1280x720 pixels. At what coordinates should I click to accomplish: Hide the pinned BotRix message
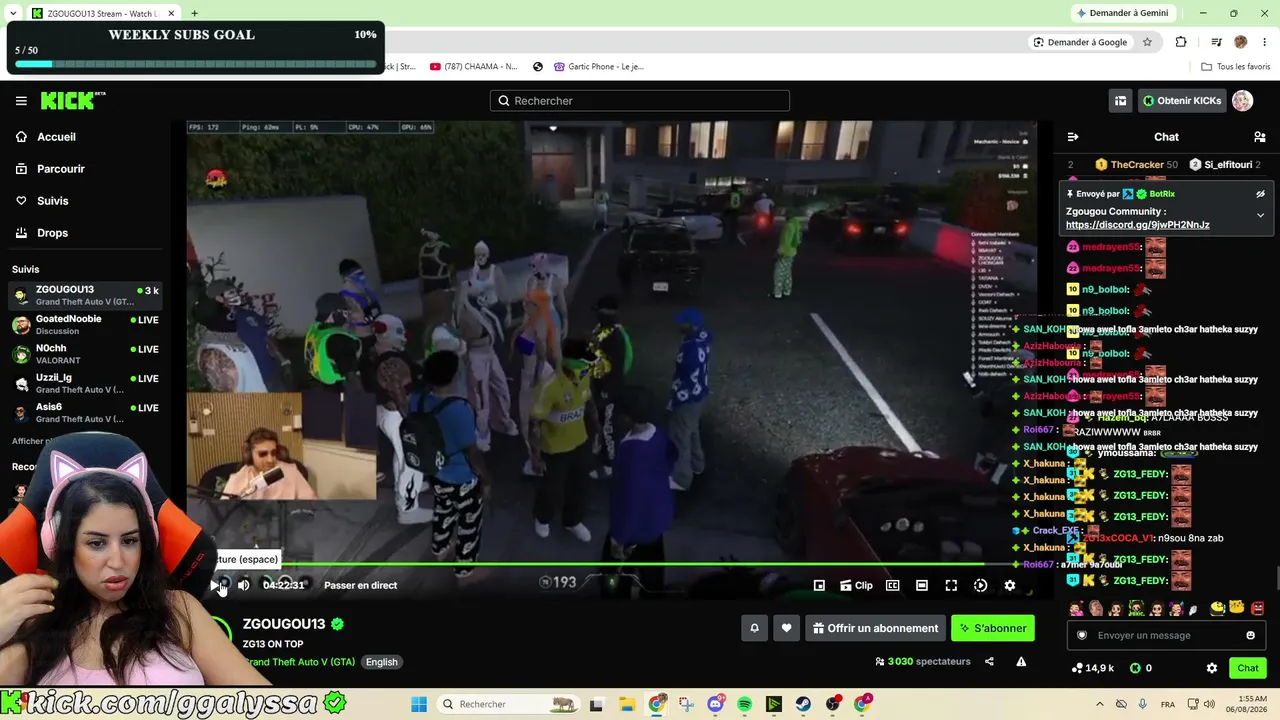tap(1260, 194)
